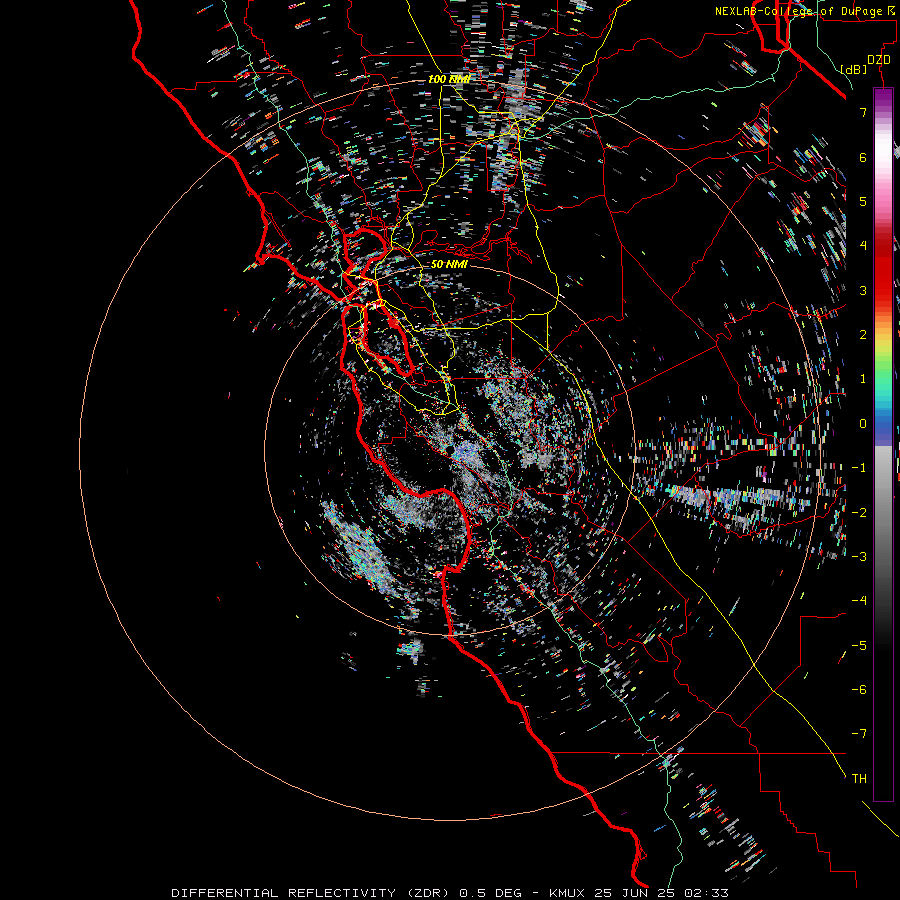Click the "7" value on color scale

[863, 112]
